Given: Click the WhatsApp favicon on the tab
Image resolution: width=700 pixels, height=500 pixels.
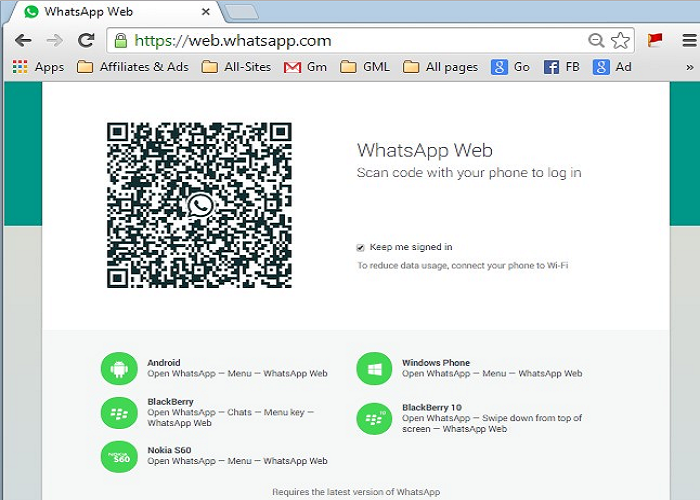Looking at the screenshot, I should click(31, 12).
